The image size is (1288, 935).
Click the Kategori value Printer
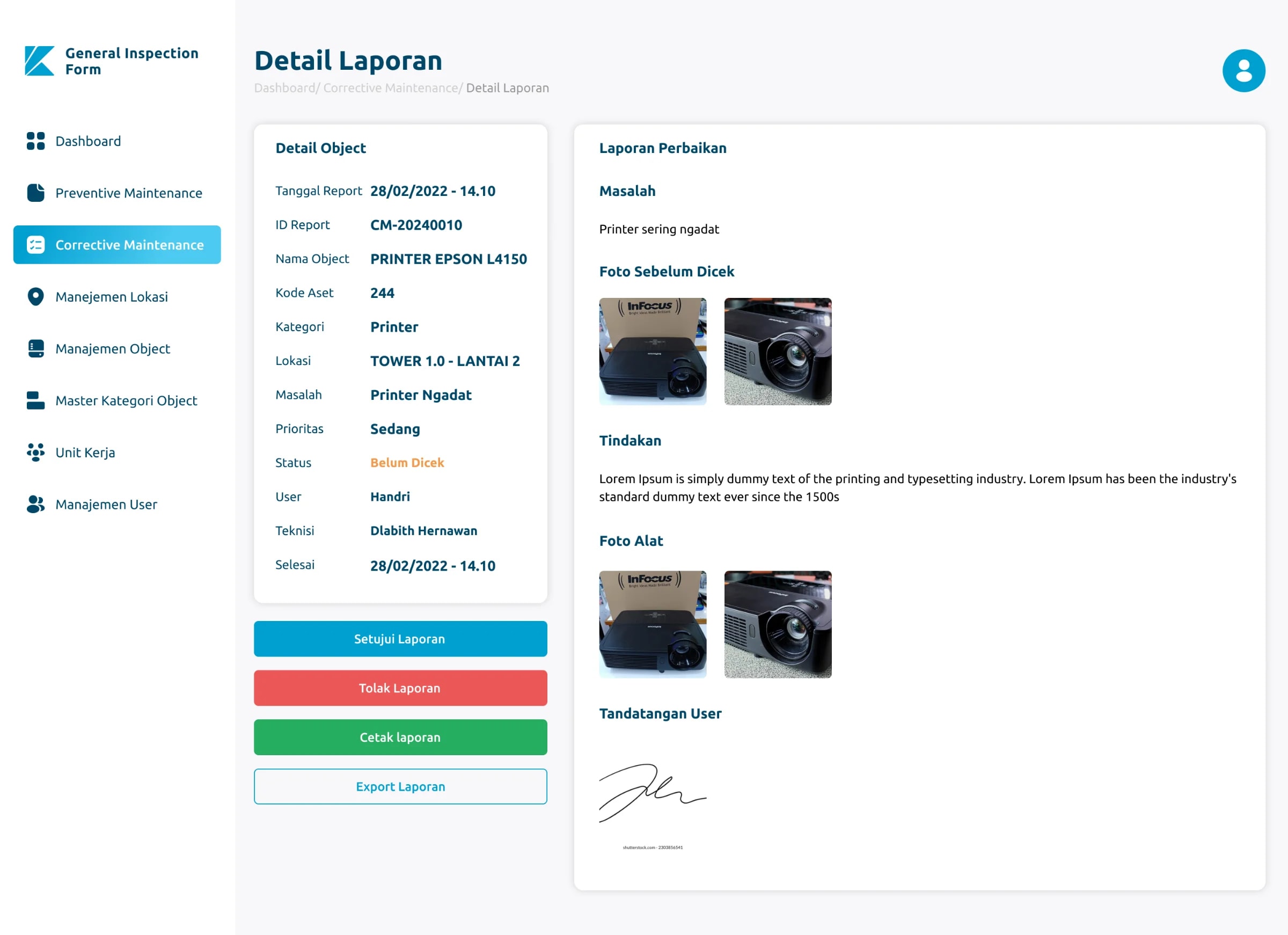[x=394, y=327]
